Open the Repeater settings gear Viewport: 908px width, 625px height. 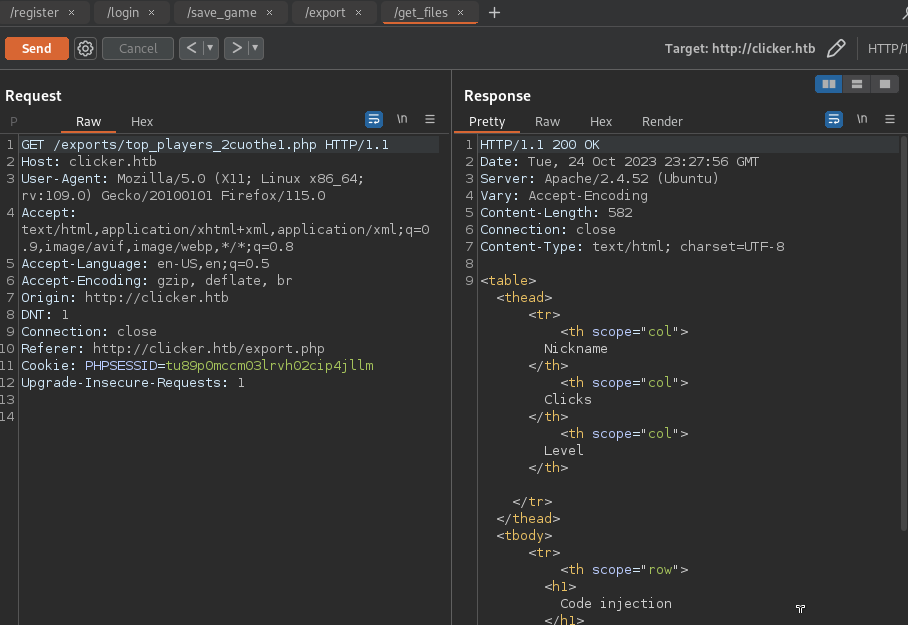pyautogui.click(x=86, y=48)
